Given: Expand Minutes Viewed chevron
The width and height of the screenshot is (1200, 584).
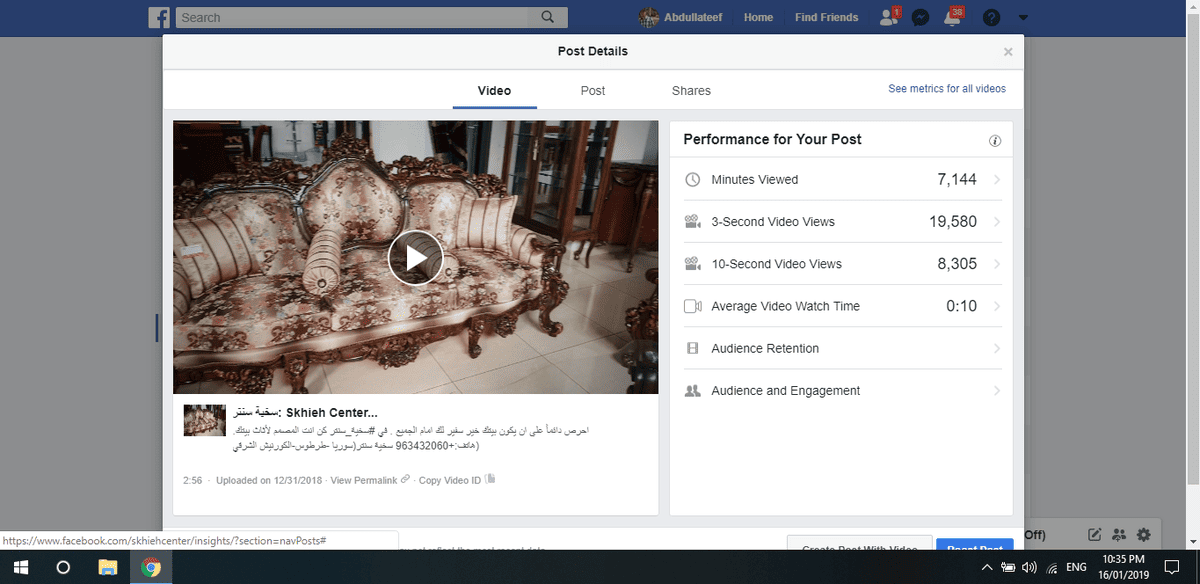Looking at the screenshot, I should coord(996,180).
